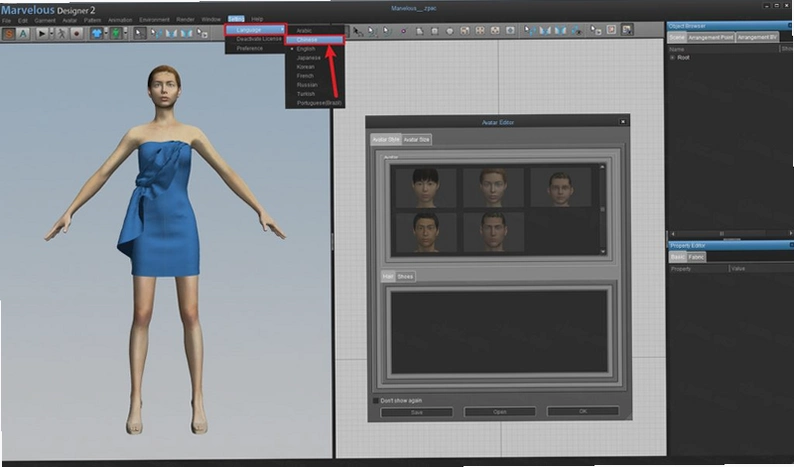Screen dimensions: 794x467
Task: Expand the Root node in Object Browser
Action: (x=672, y=58)
